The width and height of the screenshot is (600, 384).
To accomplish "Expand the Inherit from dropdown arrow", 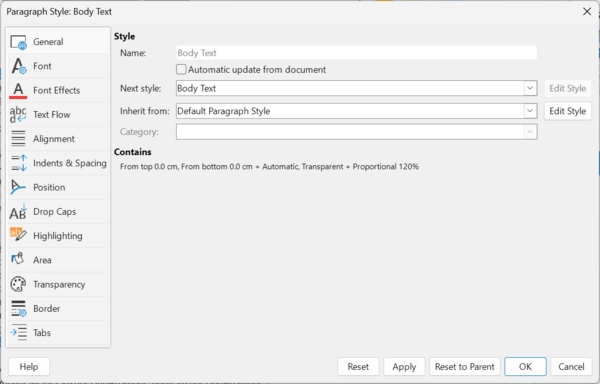I will pos(530,111).
